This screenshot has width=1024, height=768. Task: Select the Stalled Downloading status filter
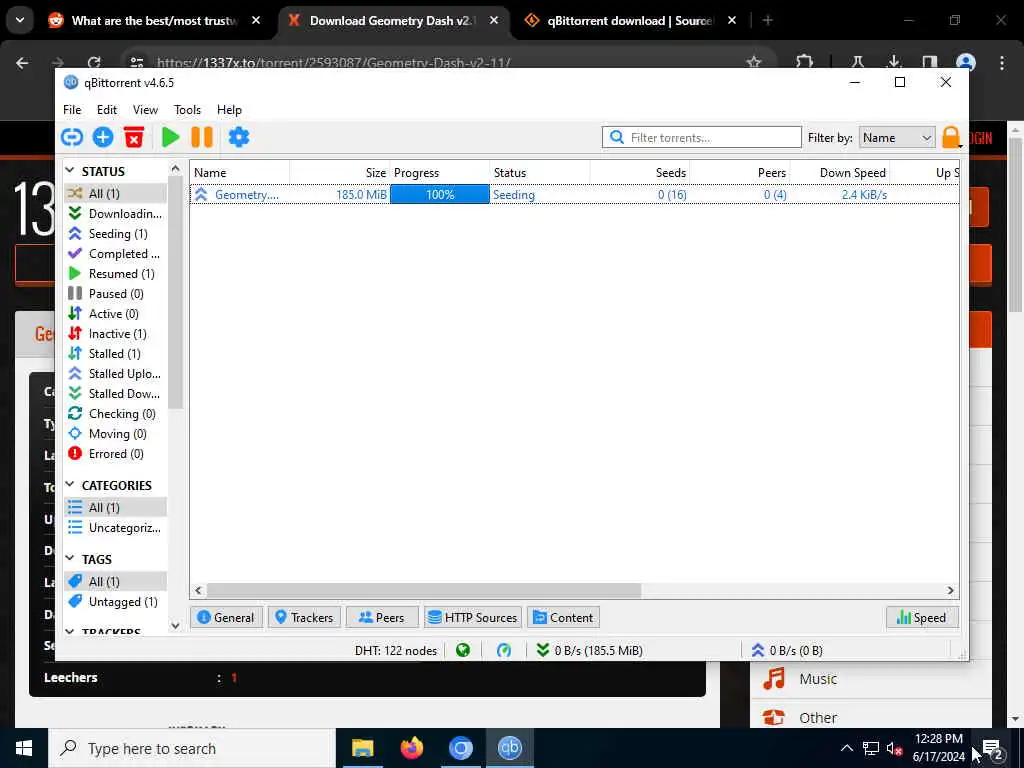(x=116, y=394)
